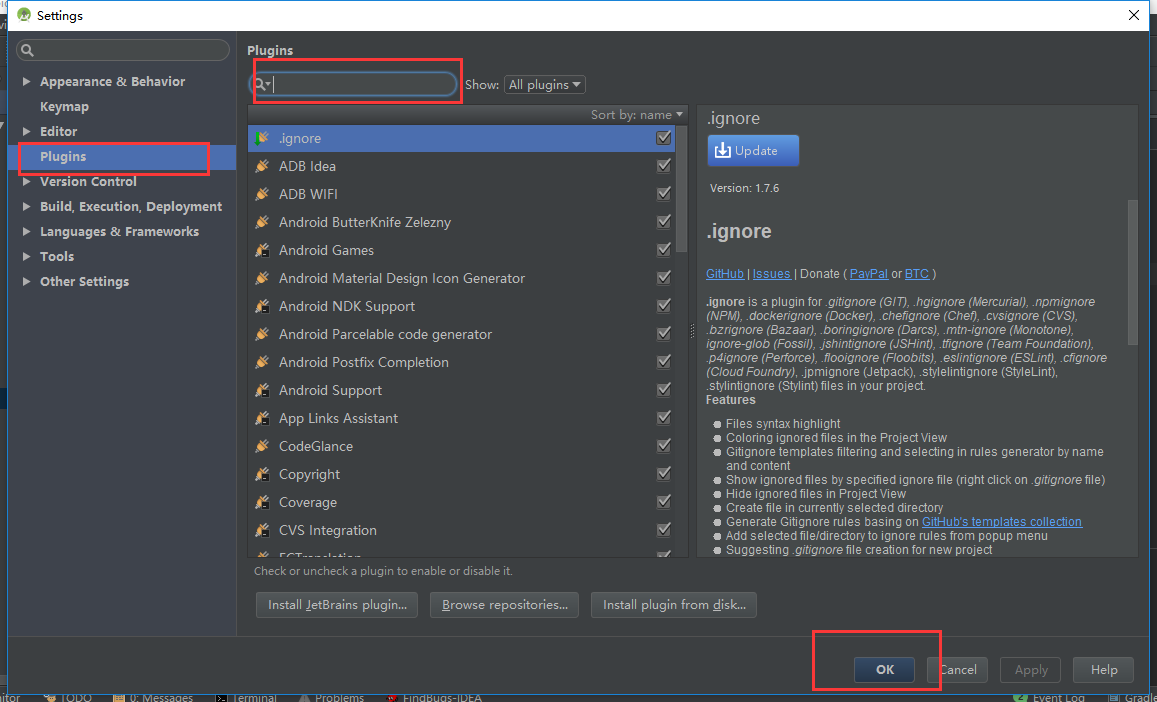Confirm settings with OK button

coord(885,670)
